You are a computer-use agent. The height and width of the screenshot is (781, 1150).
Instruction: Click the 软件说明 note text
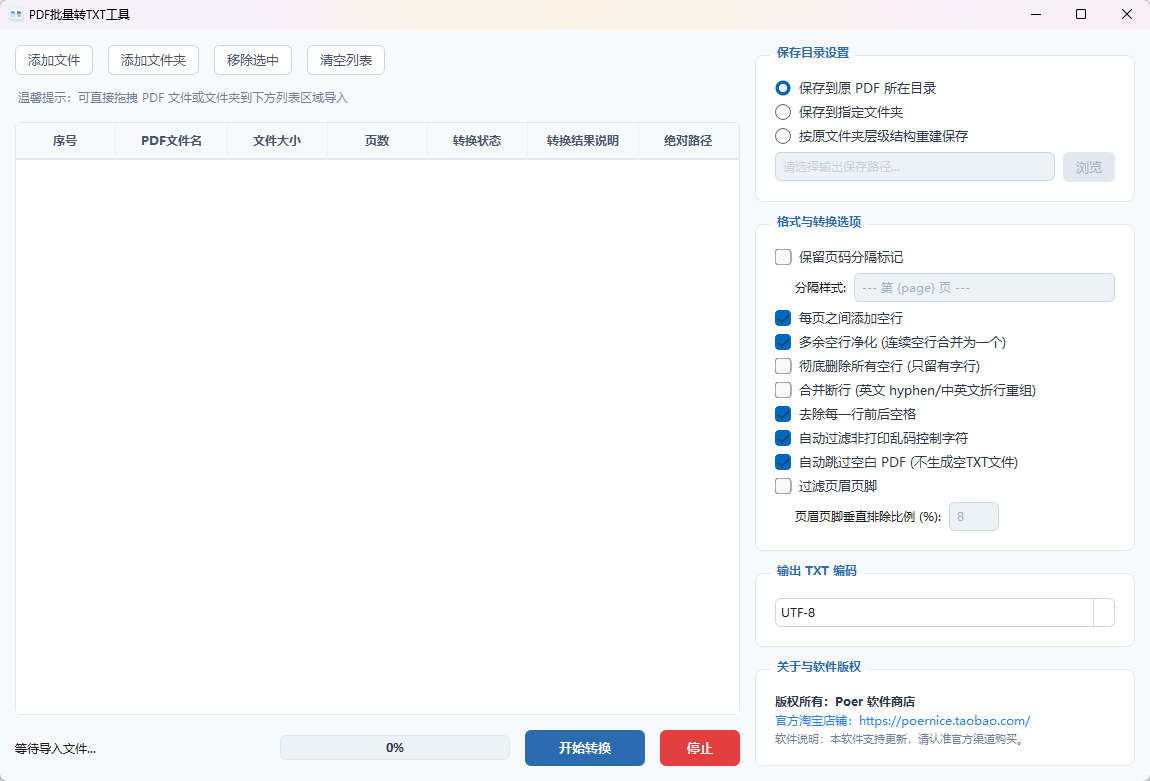click(901, 739)
